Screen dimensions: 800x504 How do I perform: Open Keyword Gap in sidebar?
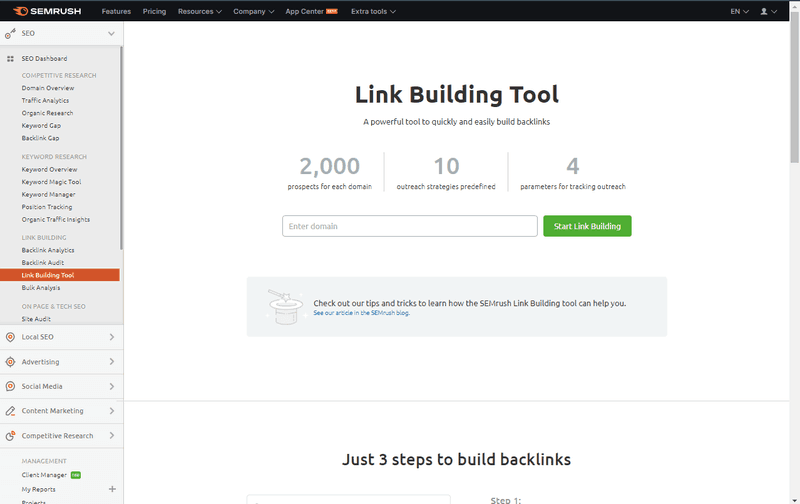pos(41,125)
